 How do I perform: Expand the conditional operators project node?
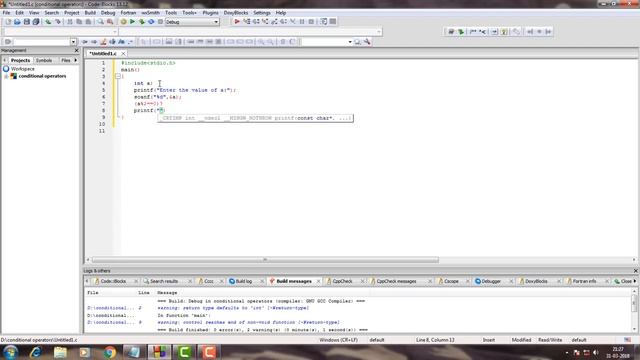pos(7,76)
